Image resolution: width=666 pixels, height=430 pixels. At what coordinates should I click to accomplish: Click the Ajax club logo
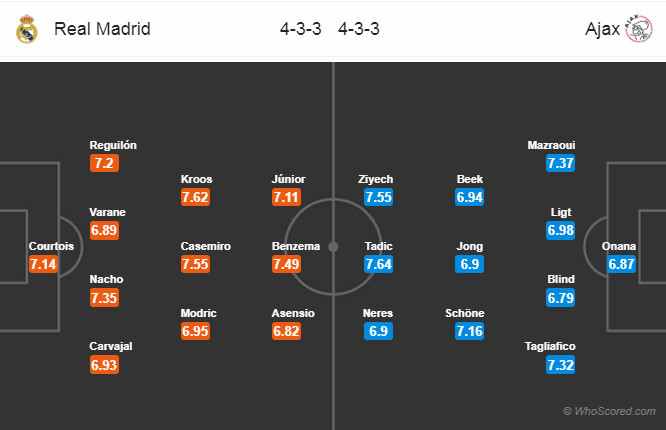tap(637, 29)
